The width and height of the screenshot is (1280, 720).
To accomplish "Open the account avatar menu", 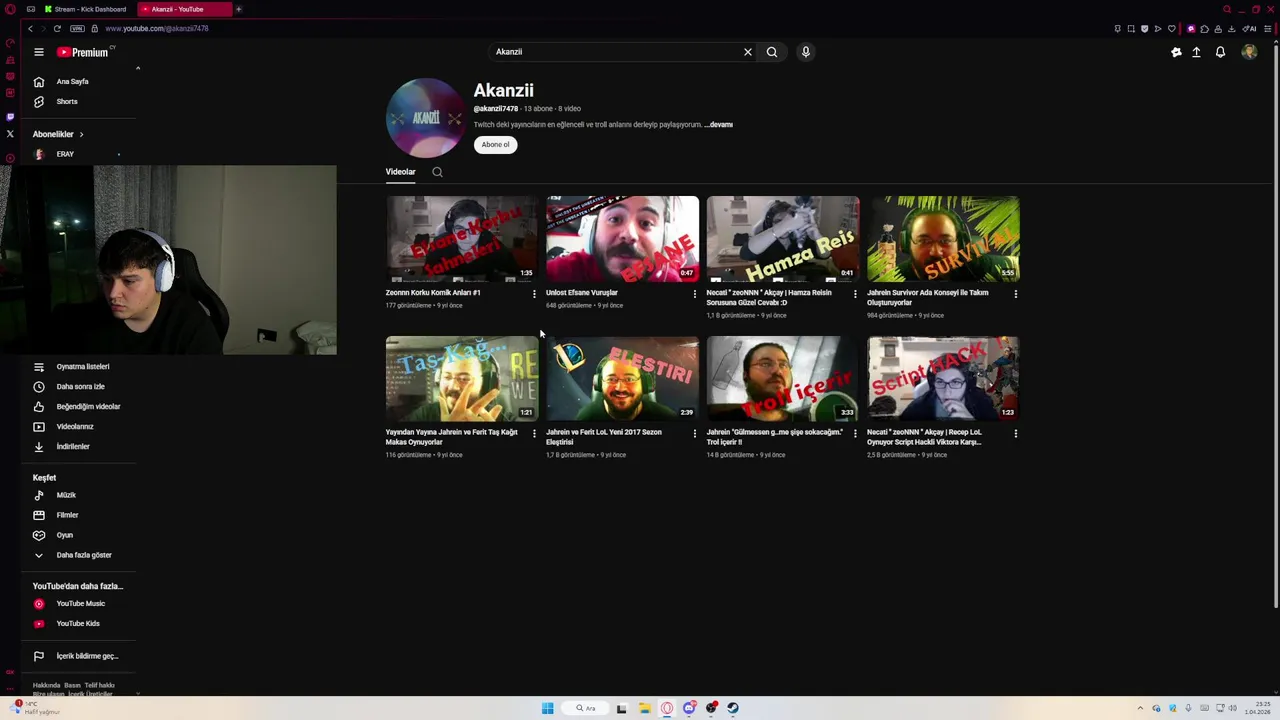I will point(1249,52).
